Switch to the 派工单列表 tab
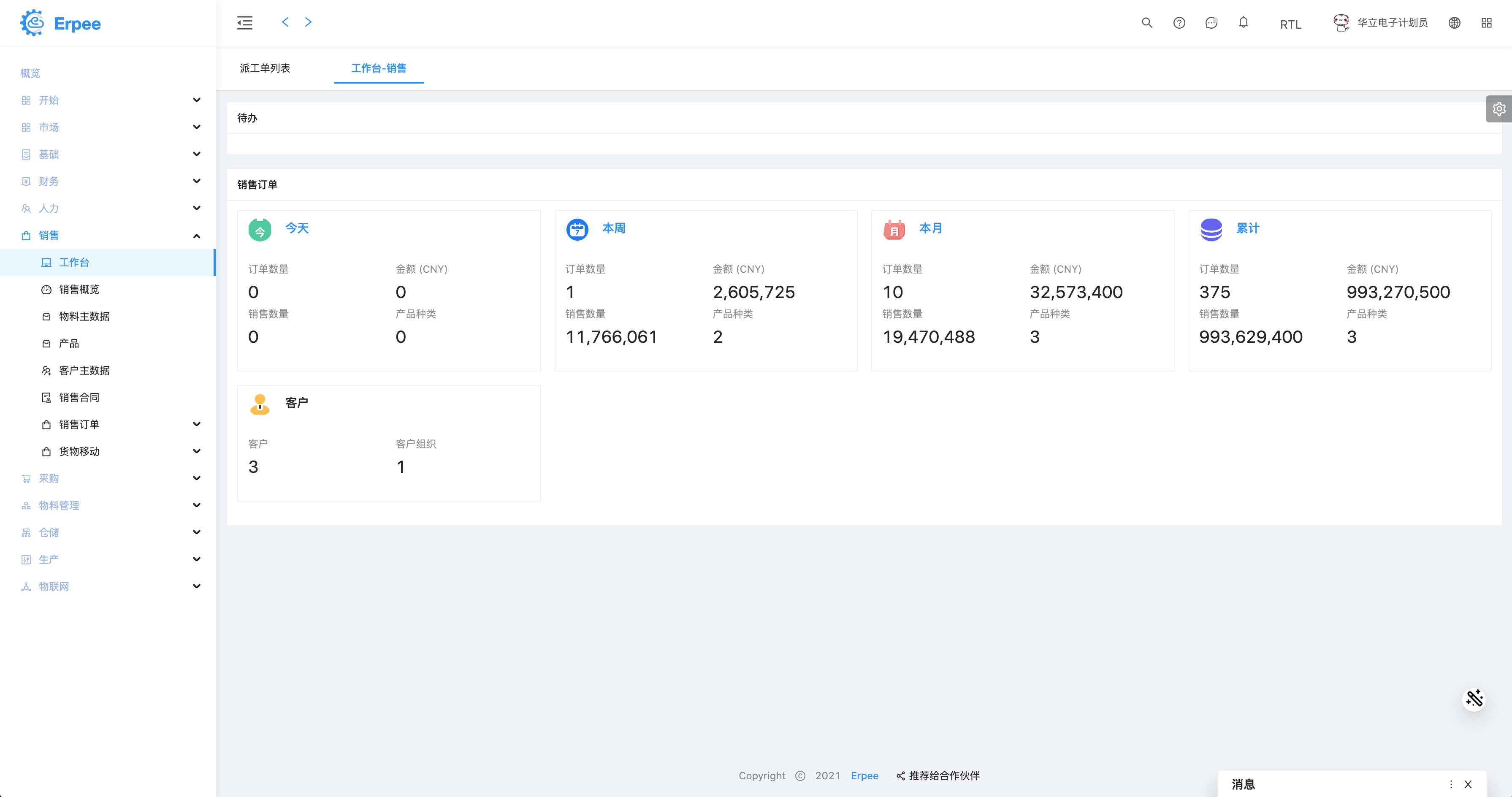Screen dimensions: 1512x797 tap(265, 68)
